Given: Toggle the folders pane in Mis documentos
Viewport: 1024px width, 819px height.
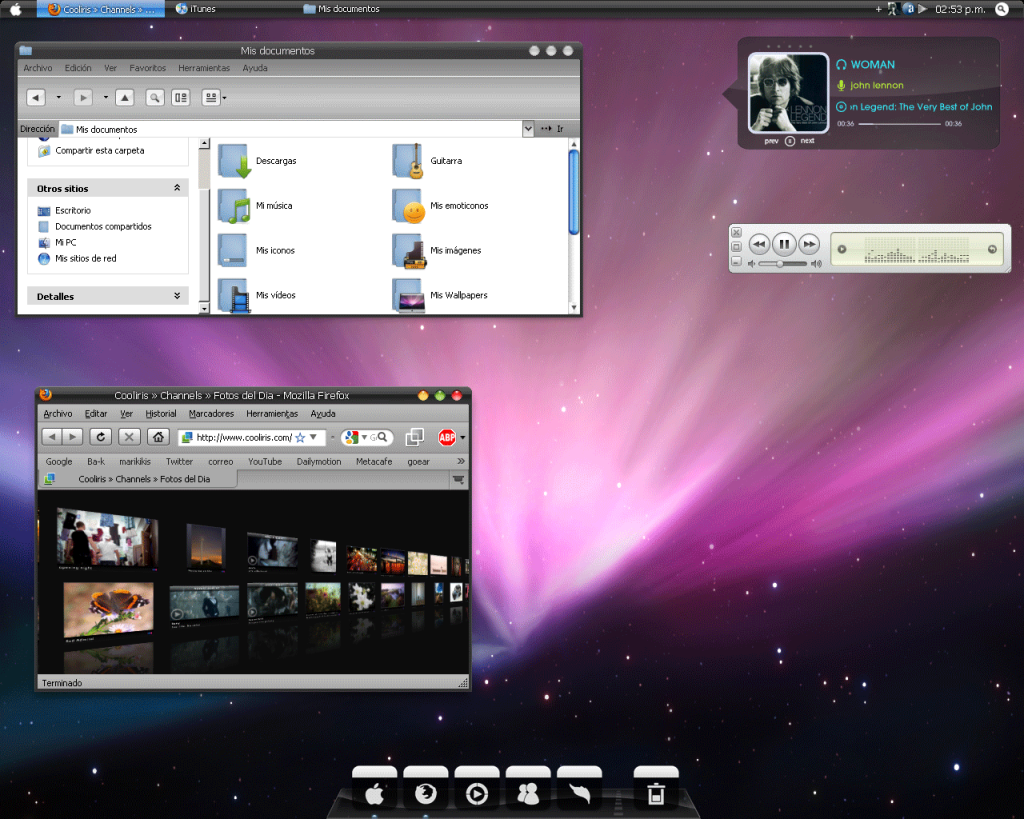Looking at the screenshot, I should click(x=181, y=97).
